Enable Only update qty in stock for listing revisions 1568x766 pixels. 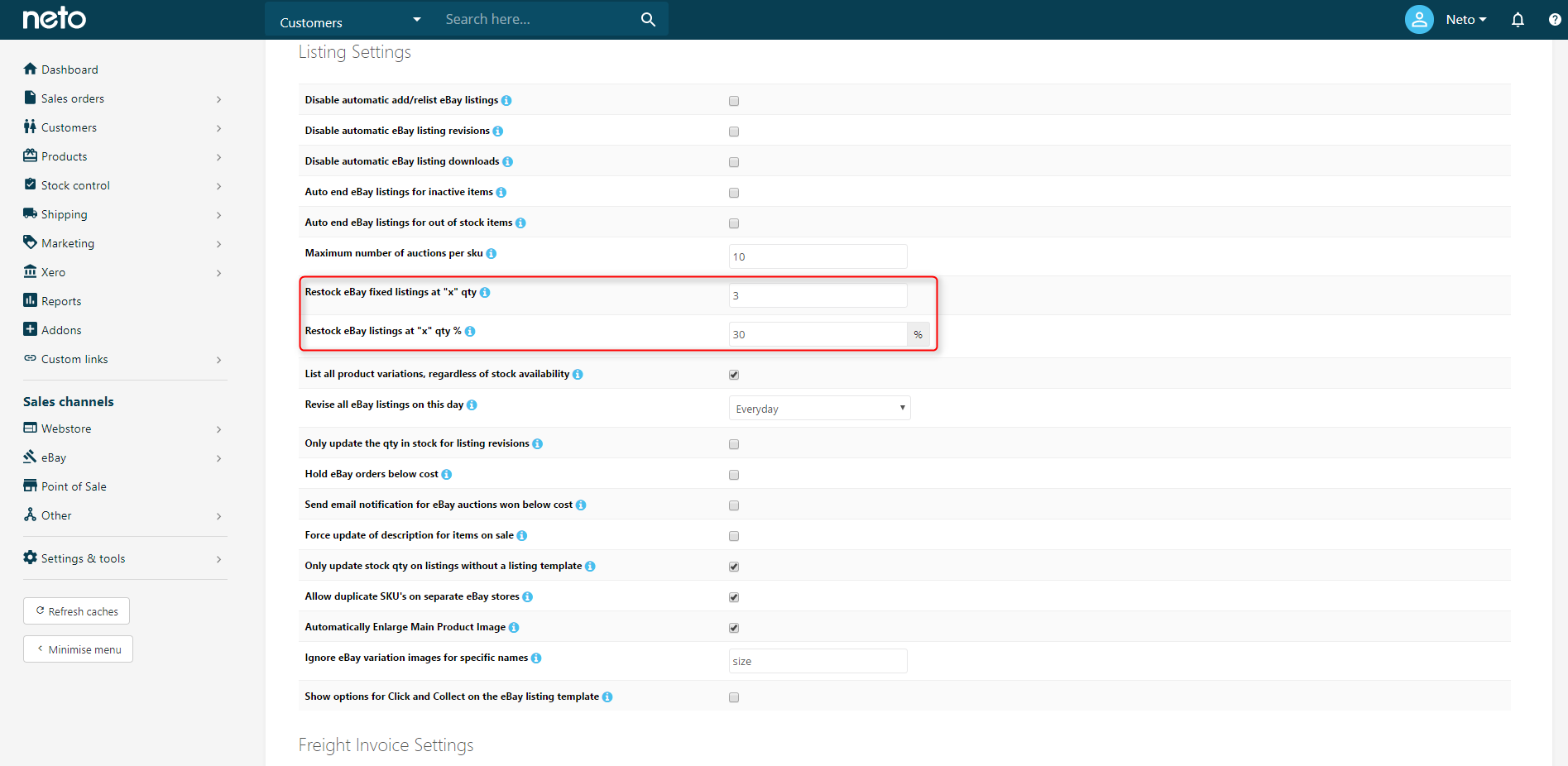[734, 444]
